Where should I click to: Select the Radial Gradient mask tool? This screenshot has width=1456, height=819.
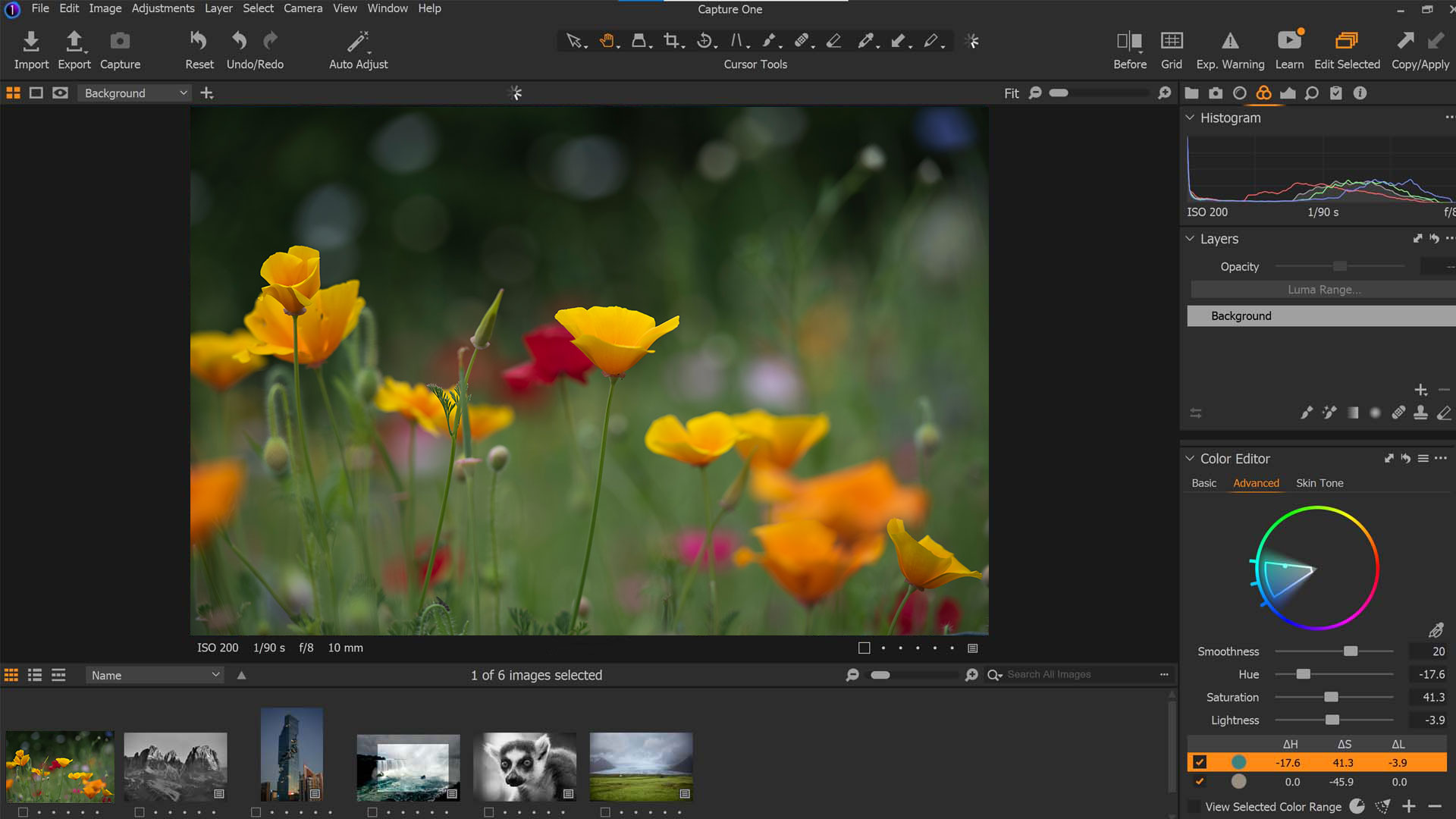[1376, 413]
